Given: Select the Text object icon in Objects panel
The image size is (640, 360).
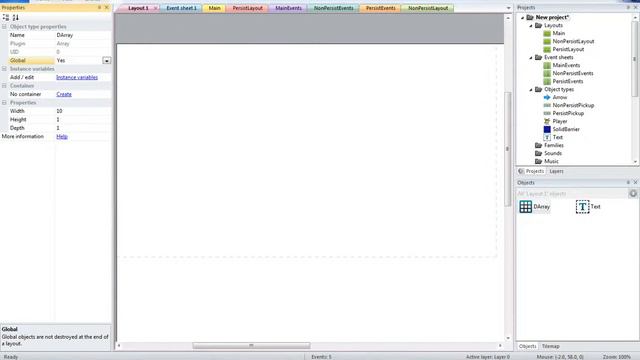Looking at the screenshot, I should [582, 207].
